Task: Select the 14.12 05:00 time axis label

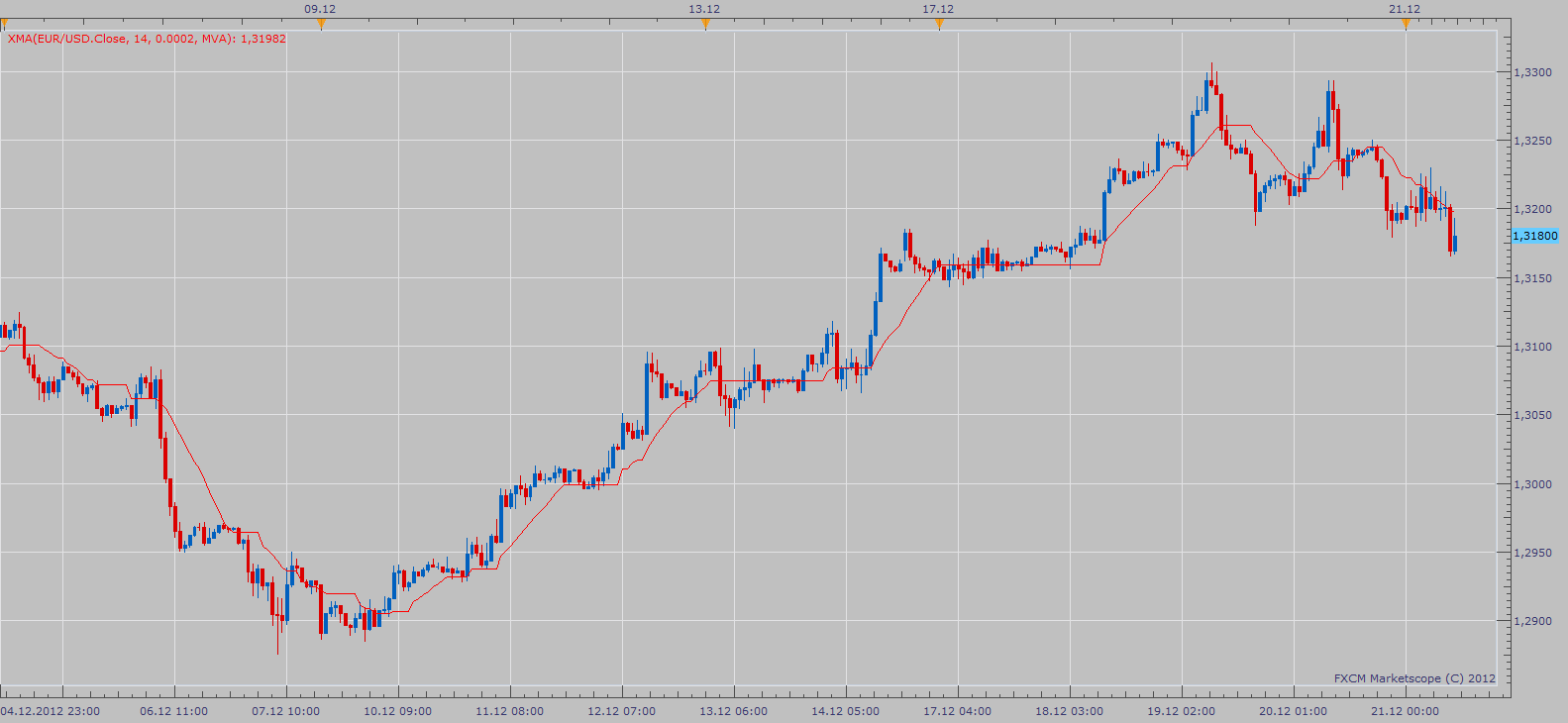Action: [x=846, y=711]
